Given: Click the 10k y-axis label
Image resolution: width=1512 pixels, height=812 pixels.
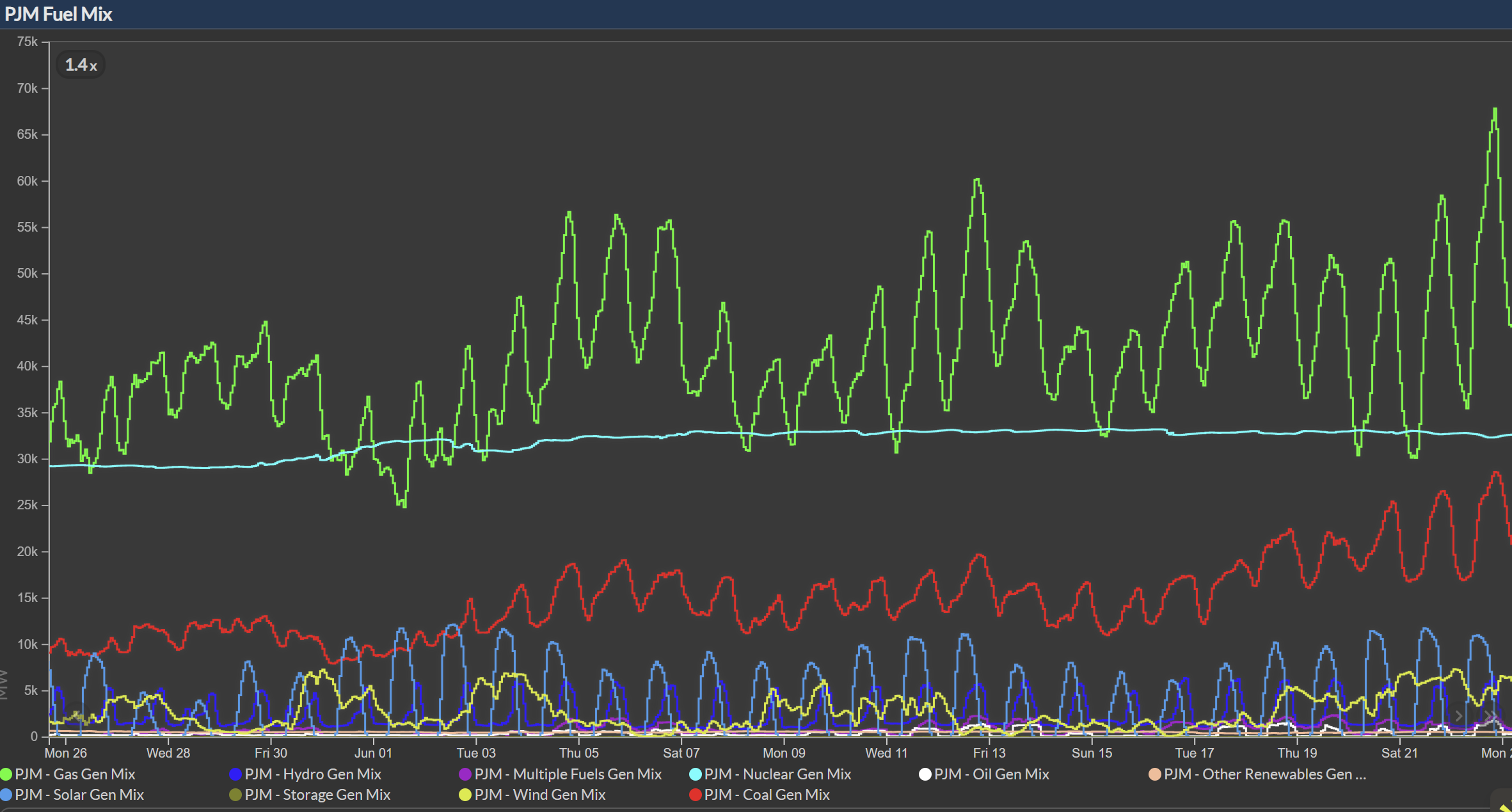Looking at the screenshot, I should (x=28, y=644).
